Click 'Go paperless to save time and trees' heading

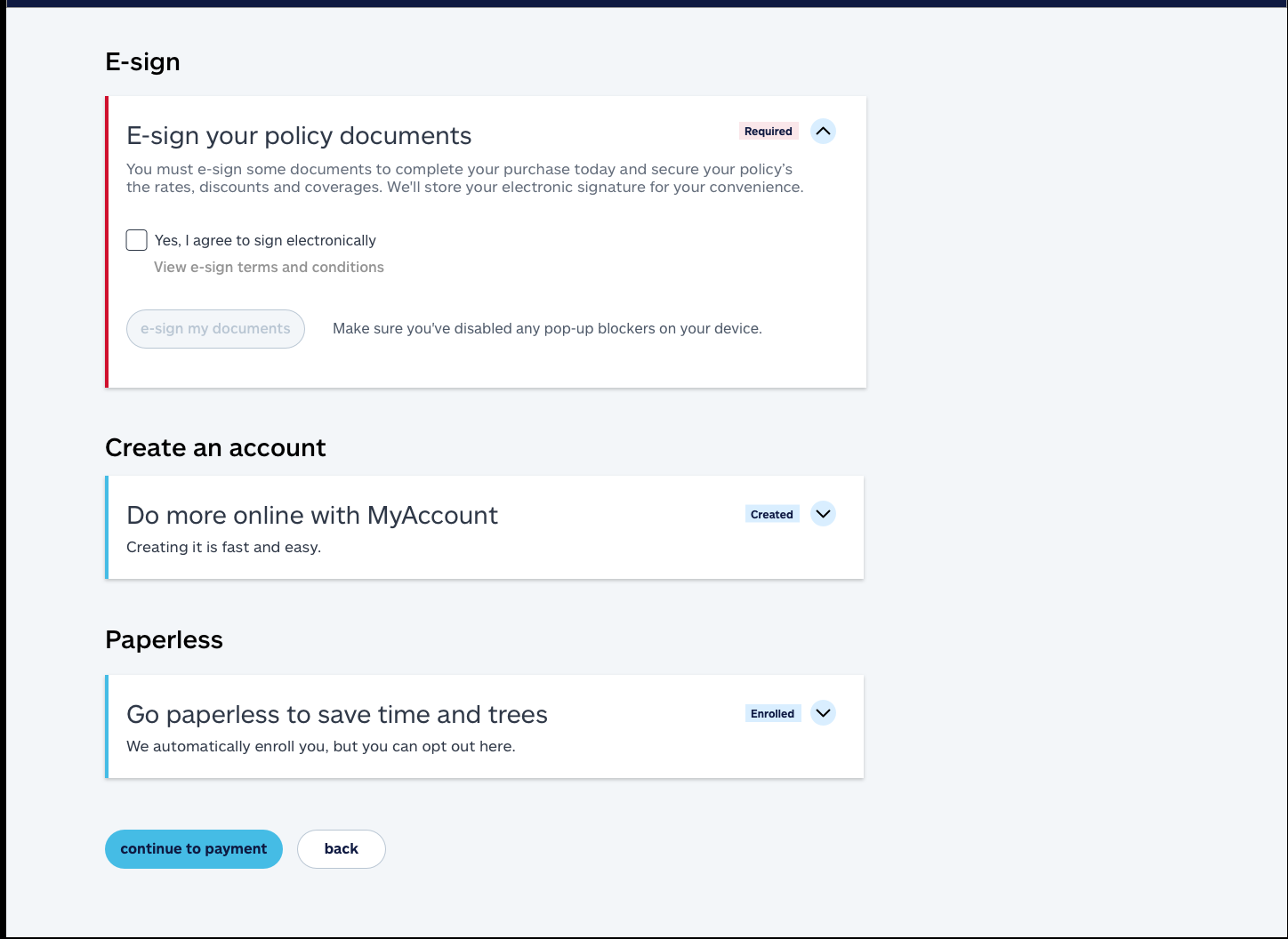(x=337, y=715)
